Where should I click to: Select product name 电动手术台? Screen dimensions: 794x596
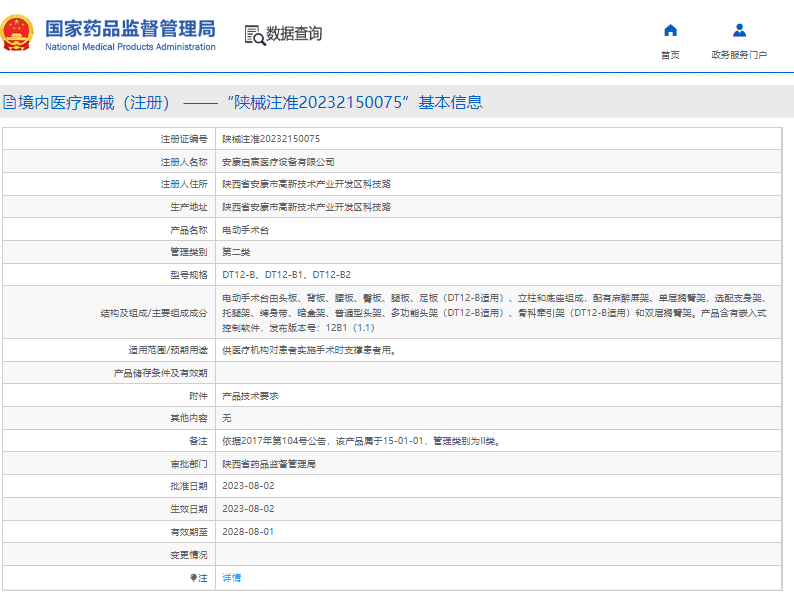pyautogui.click(x=246, y=230)
